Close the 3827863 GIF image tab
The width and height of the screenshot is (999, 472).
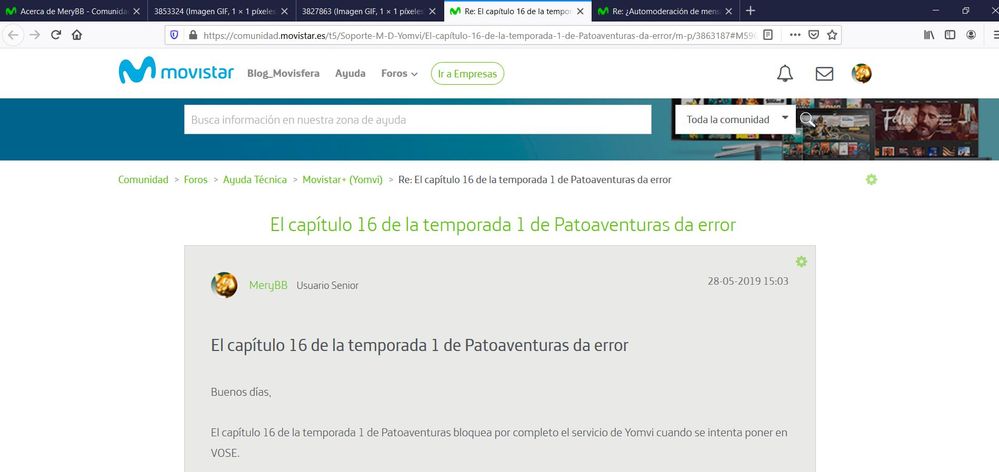point(431,11)
